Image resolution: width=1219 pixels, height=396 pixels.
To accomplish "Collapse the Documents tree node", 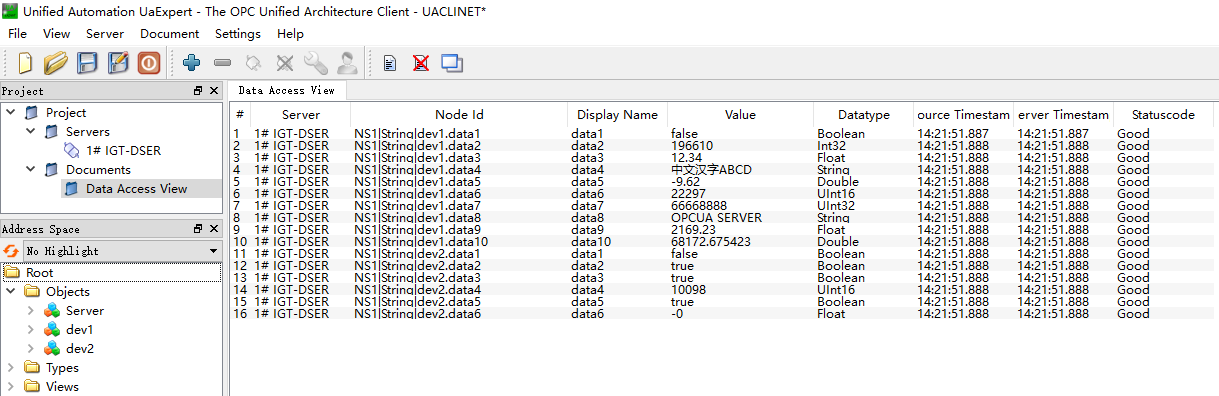I will (x=31, y=169).
